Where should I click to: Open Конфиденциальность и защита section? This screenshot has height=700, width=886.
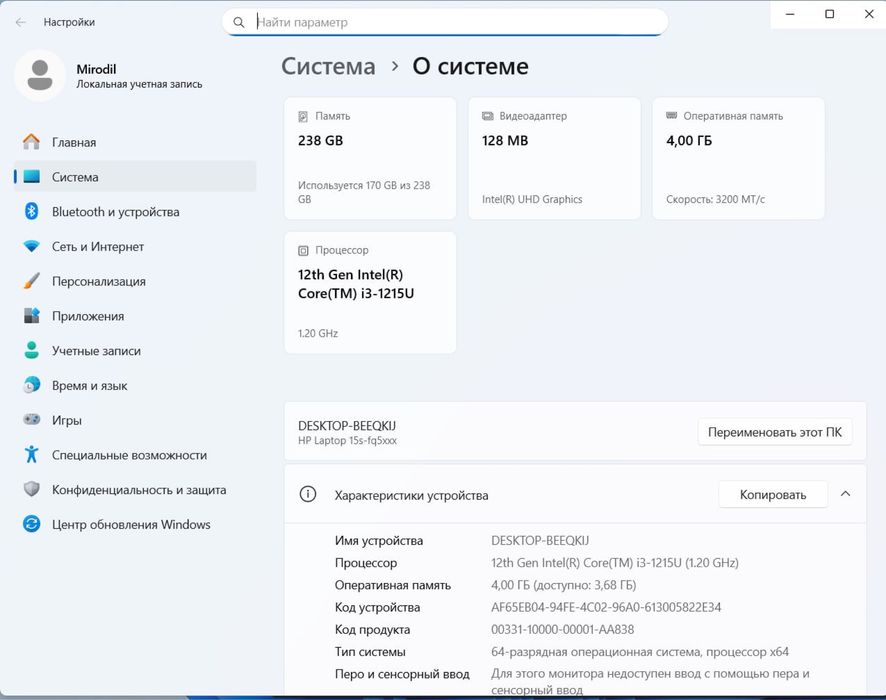pos(134,490)
